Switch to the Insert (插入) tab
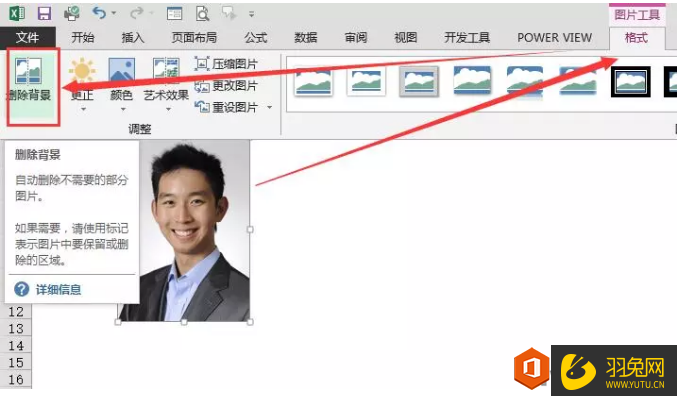The width and height of the screenshot is (677, 396). pyautogui.click(x=133, y=38)
